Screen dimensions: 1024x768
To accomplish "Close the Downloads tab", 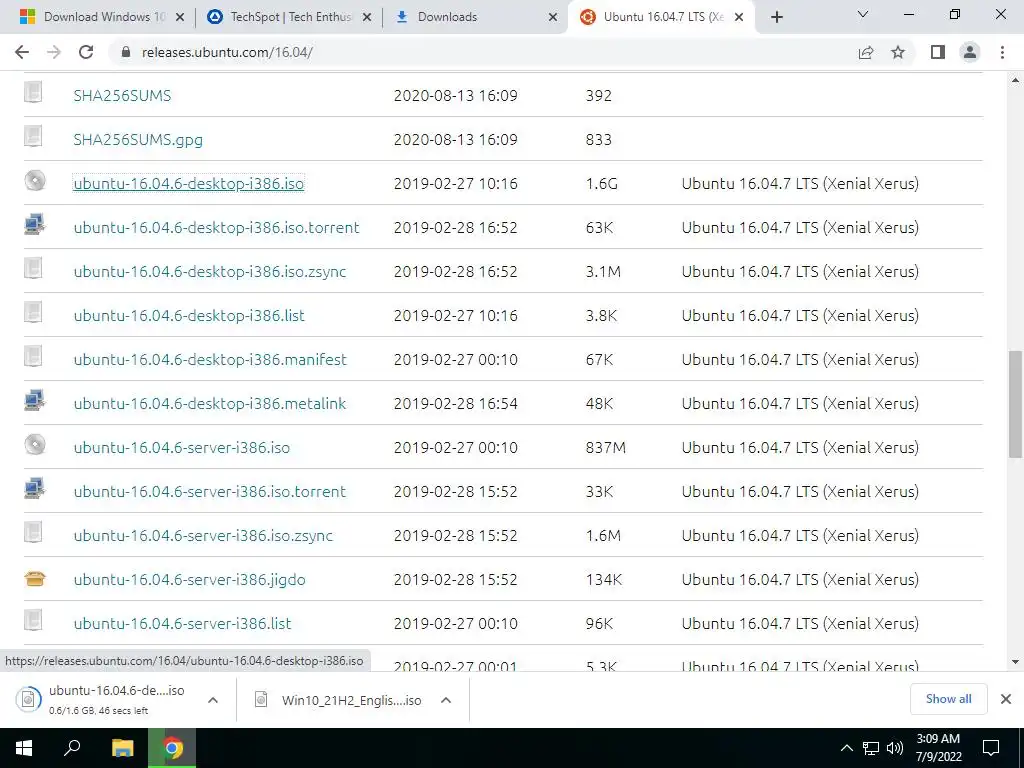I will (552, 17).
